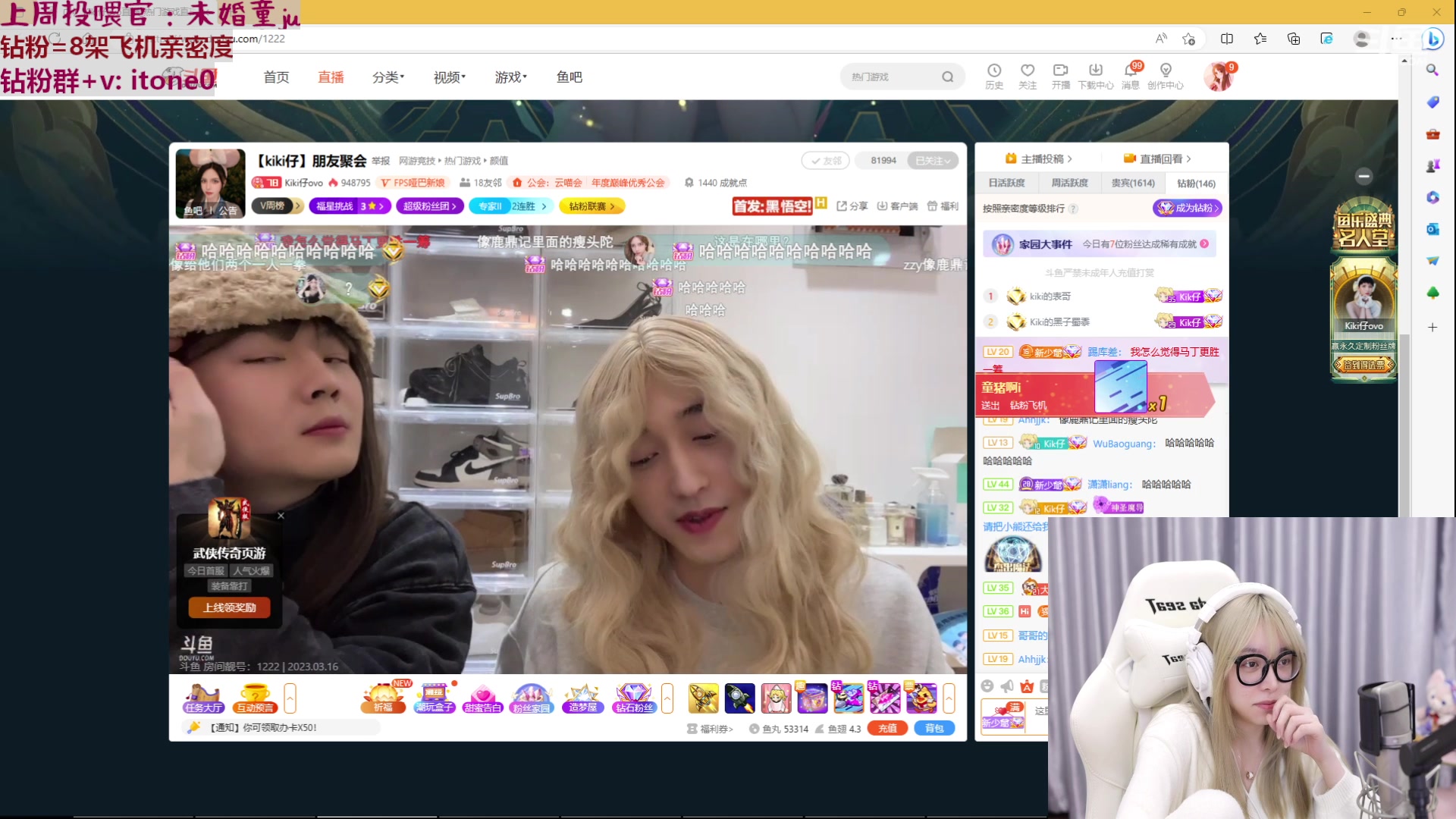Expand the V周榜 ranking chevron
1456x819 pixels.
[298, 206]
